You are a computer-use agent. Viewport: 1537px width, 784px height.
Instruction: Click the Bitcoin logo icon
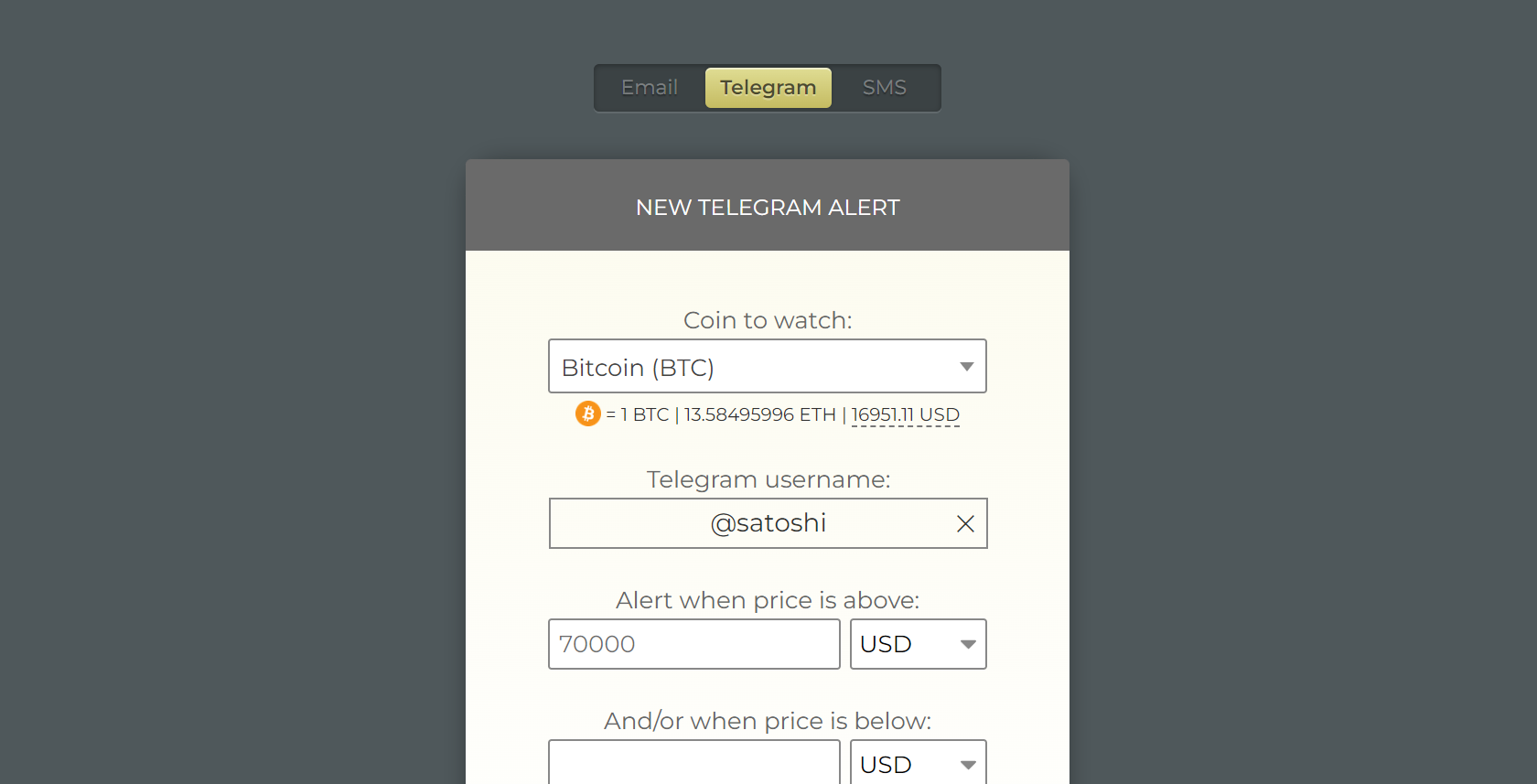tap(586, 413)
